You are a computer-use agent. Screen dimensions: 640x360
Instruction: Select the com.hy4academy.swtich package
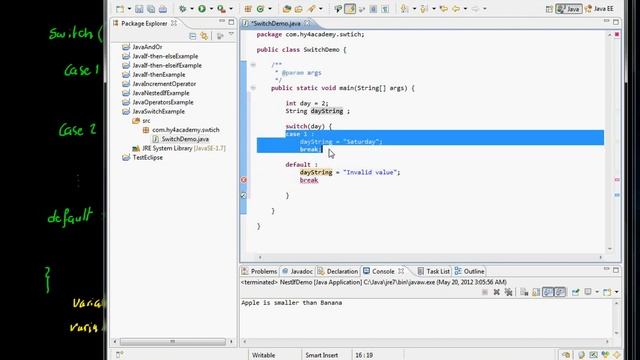[181, 129]
